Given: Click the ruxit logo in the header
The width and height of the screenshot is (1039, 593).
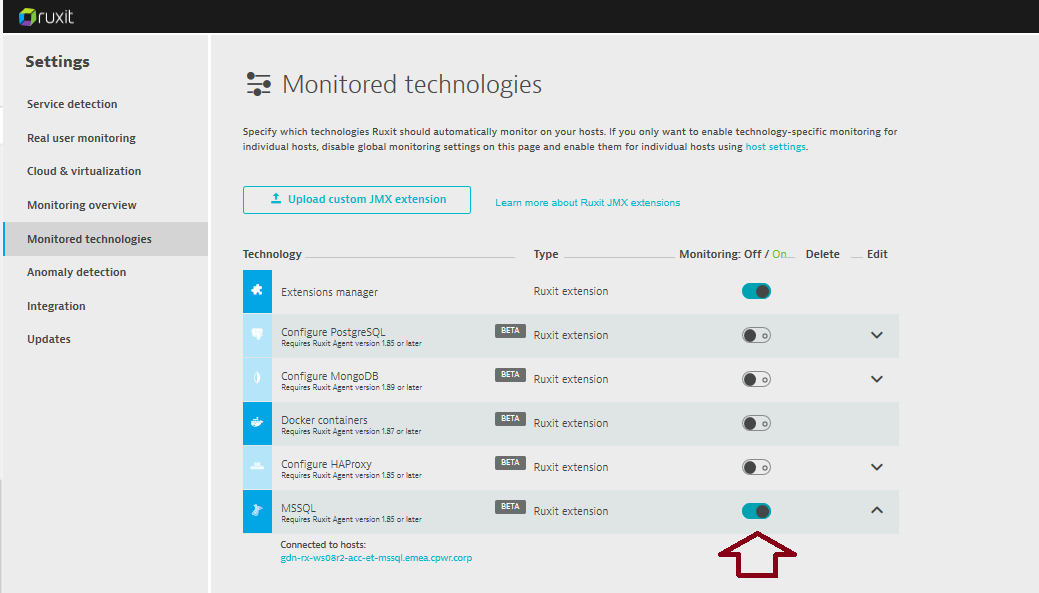Looking at the screenshot, I should (46, 17).
